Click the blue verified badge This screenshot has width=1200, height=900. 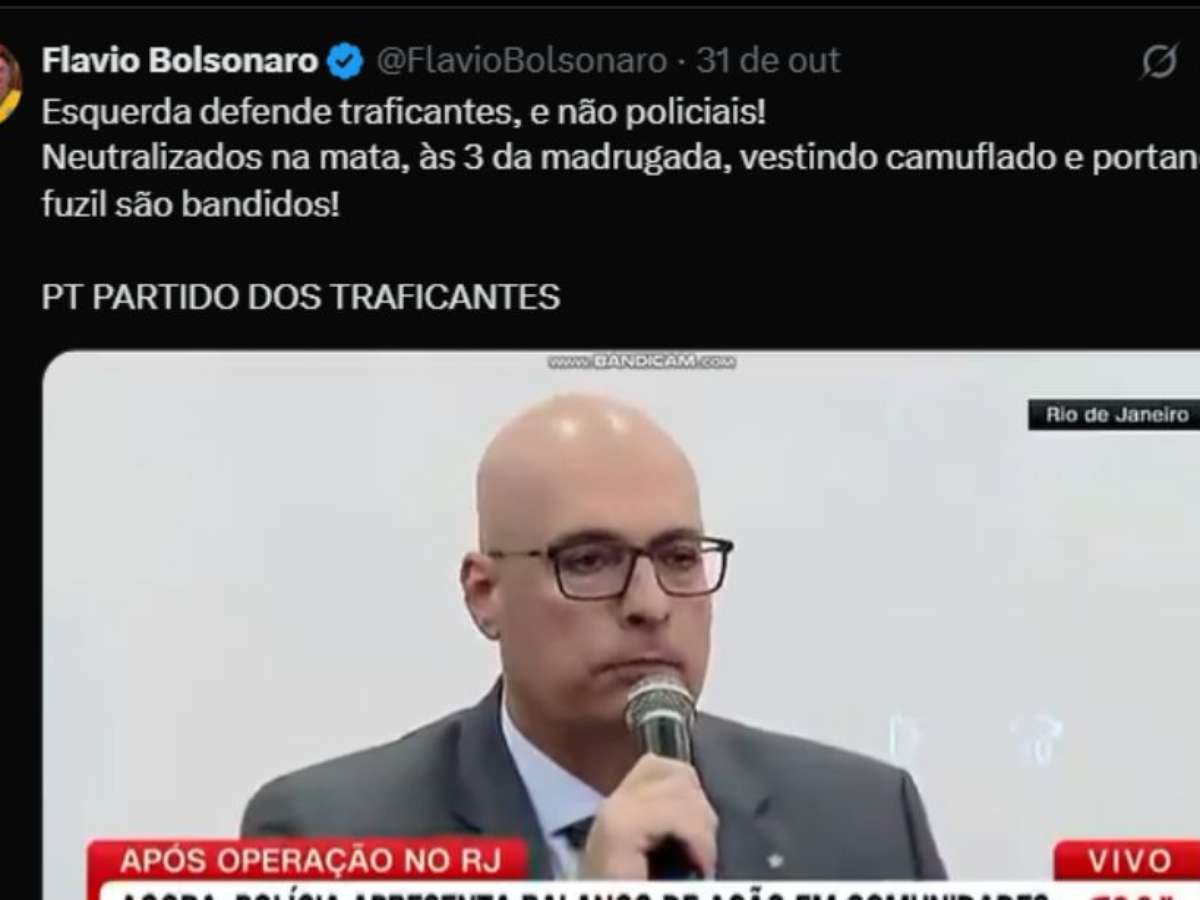click(345, 61)
